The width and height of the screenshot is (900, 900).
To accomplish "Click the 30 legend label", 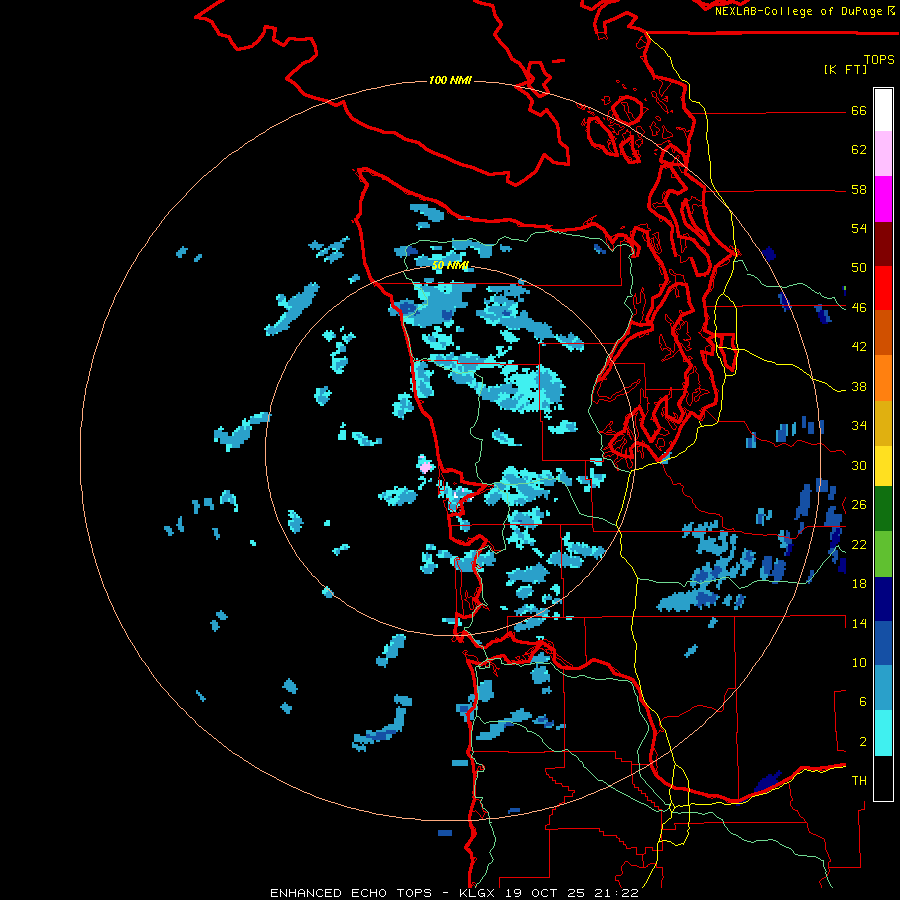I will pos(859,465).
